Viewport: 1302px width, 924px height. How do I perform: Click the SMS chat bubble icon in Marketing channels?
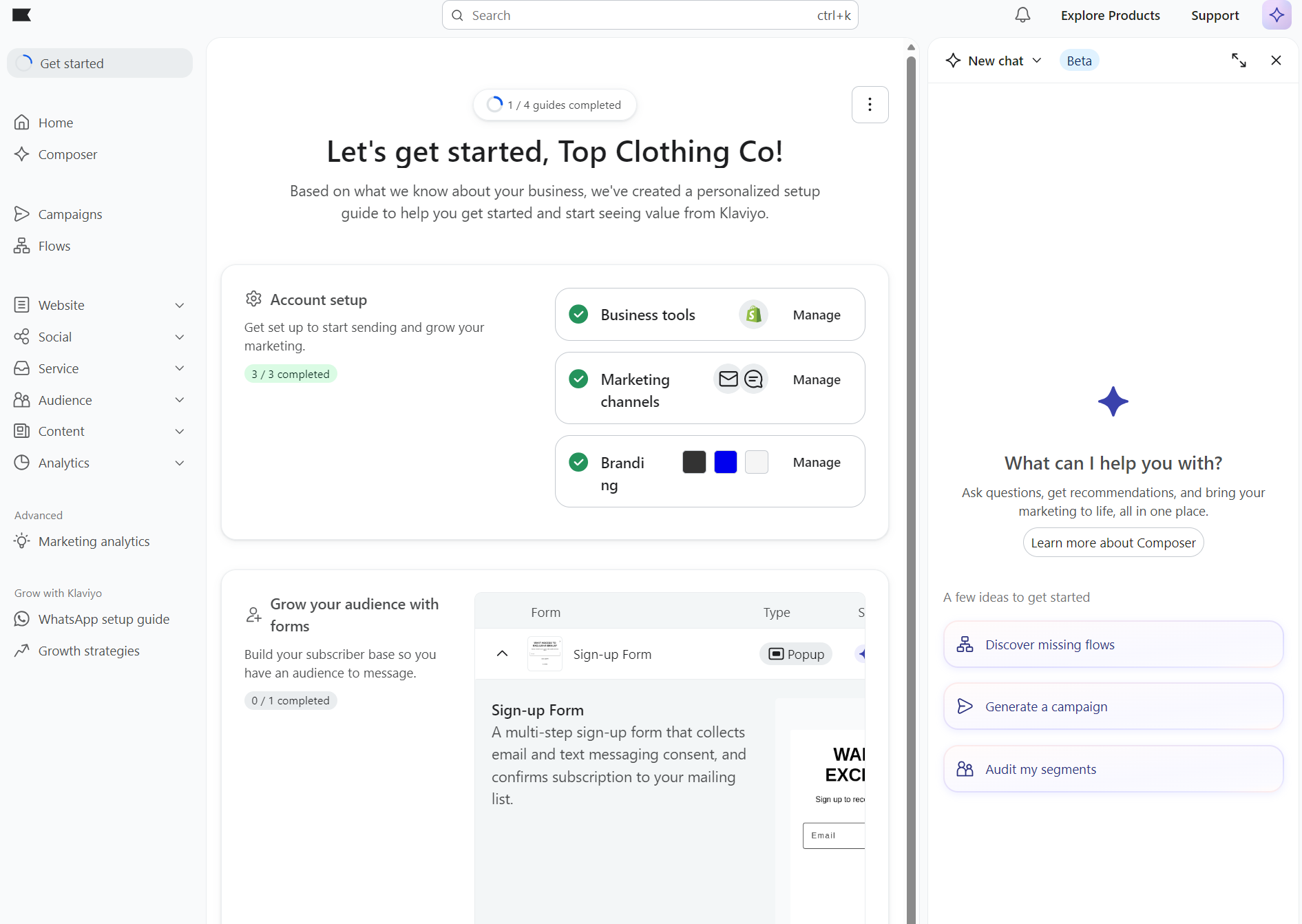pyautogui.click(x=754, y=379)
